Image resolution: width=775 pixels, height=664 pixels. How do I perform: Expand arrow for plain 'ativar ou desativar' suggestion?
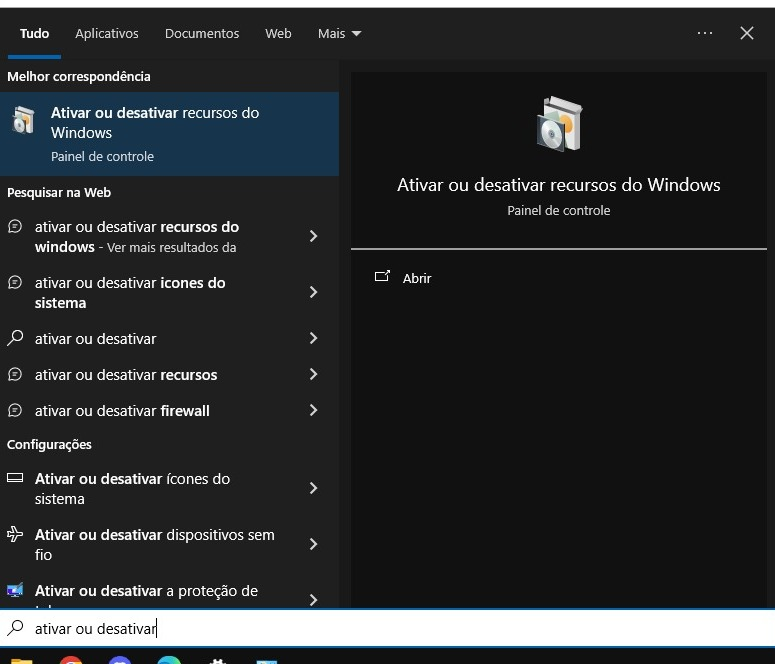[313, 338]
